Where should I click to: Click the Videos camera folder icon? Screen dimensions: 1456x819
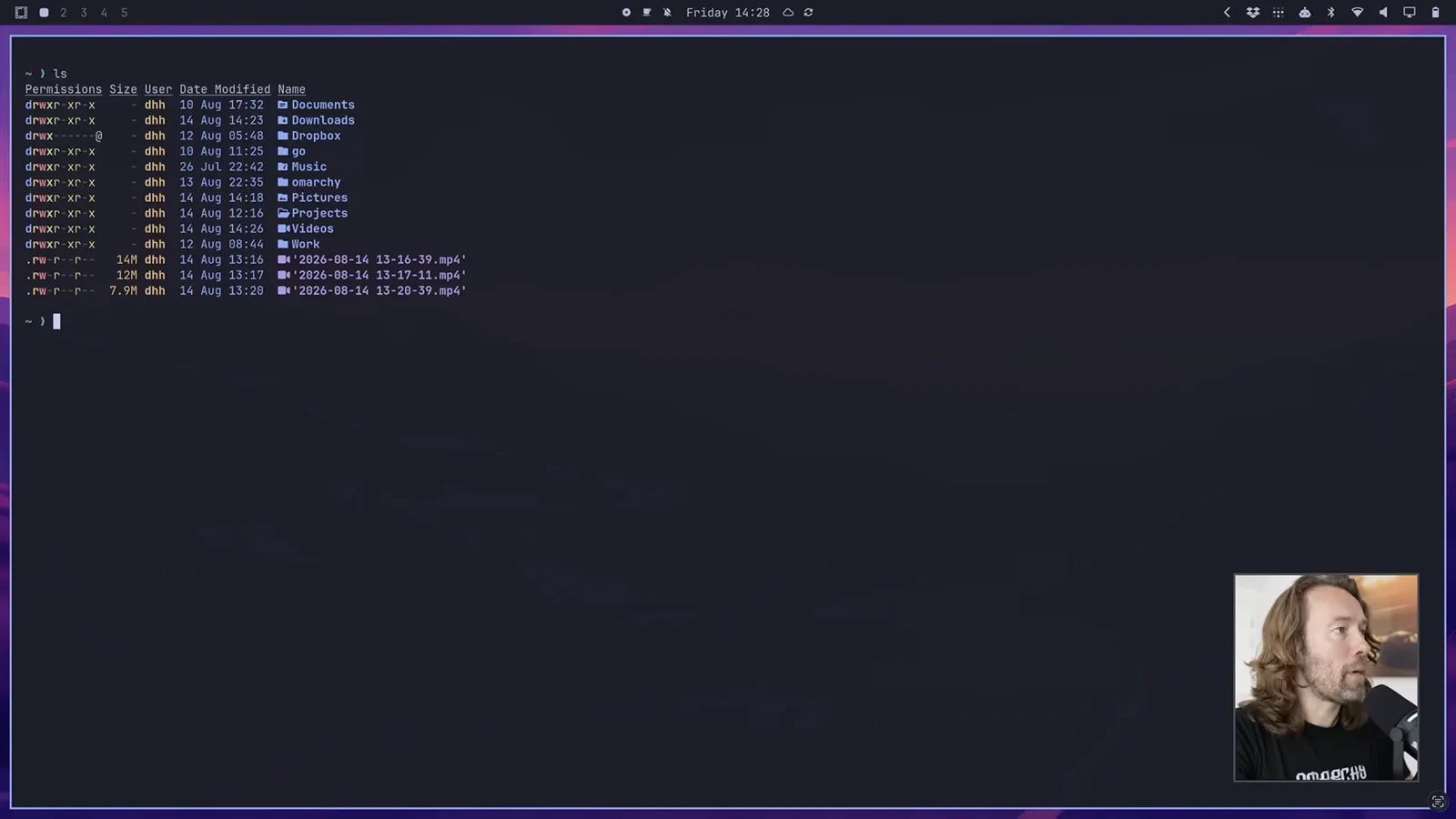click(284, 228)
